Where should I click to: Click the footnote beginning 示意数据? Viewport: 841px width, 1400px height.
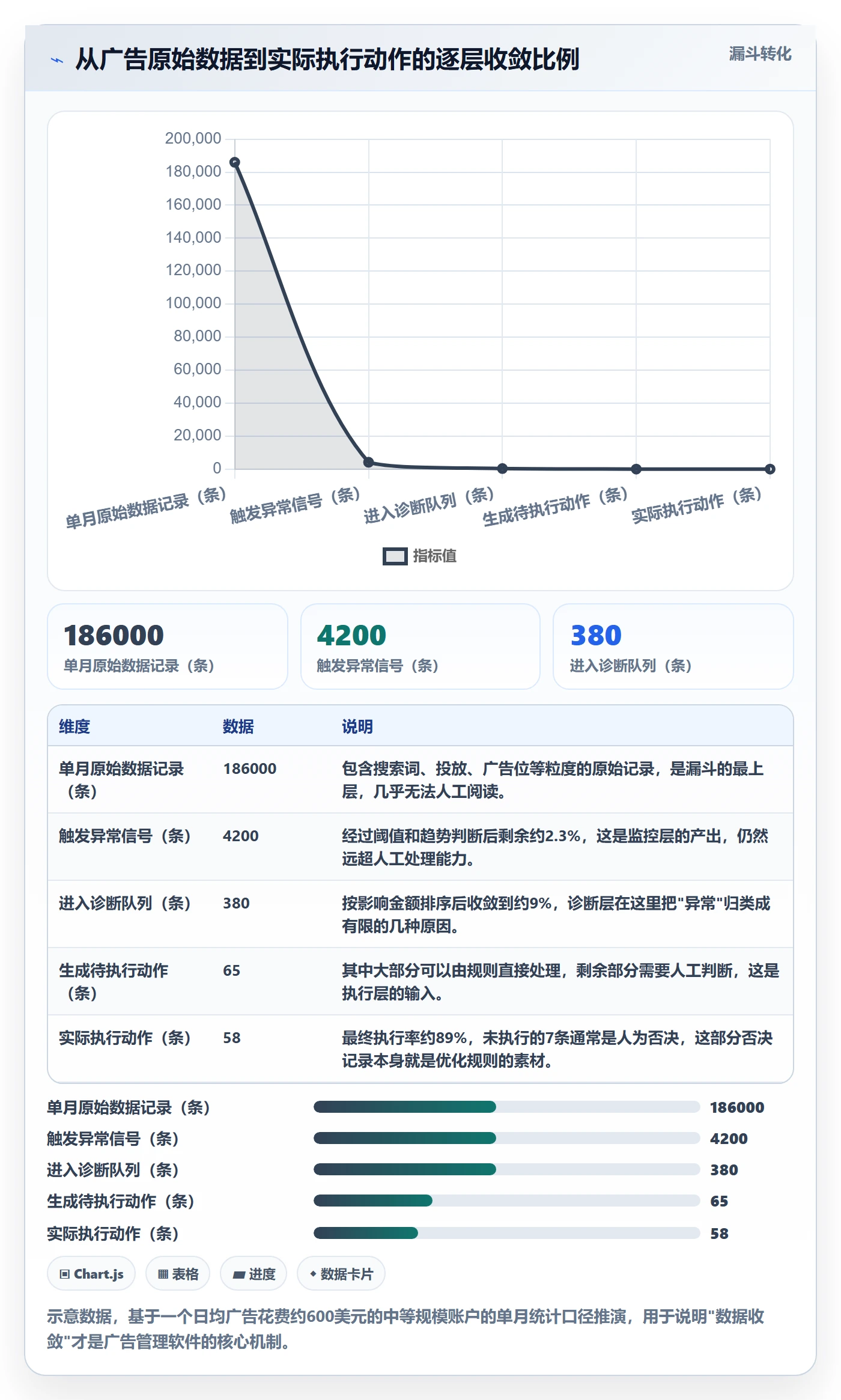pos(405,1329)
